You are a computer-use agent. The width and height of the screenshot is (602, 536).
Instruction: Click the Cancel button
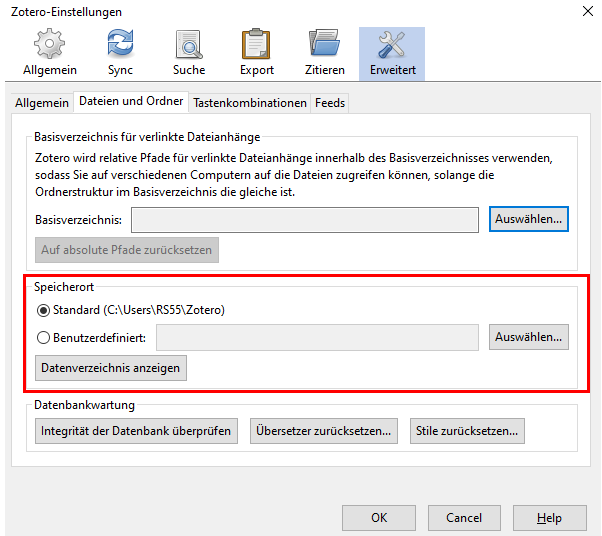click(464, 518)
